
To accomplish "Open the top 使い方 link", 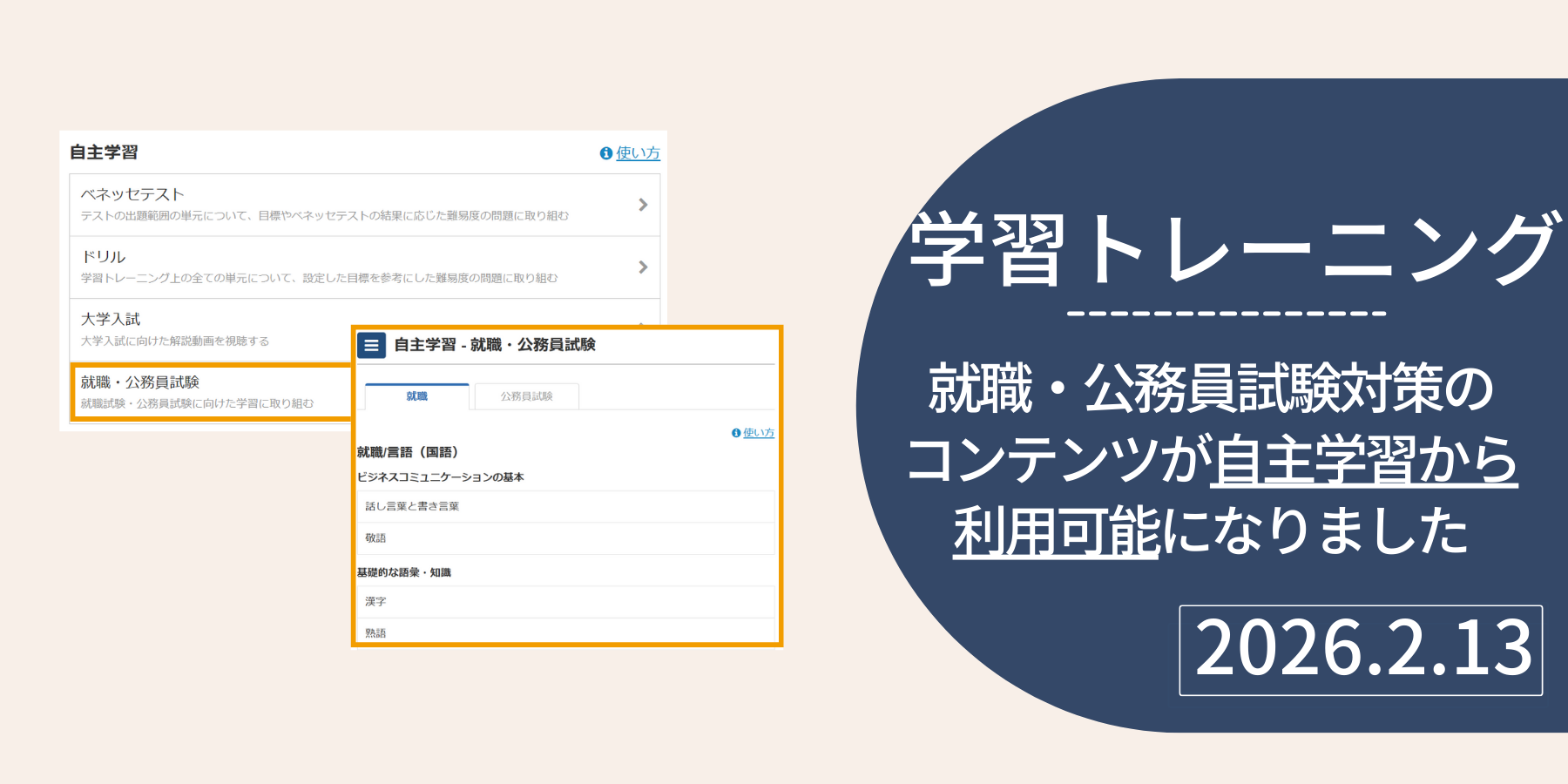I will pos(638,153).
